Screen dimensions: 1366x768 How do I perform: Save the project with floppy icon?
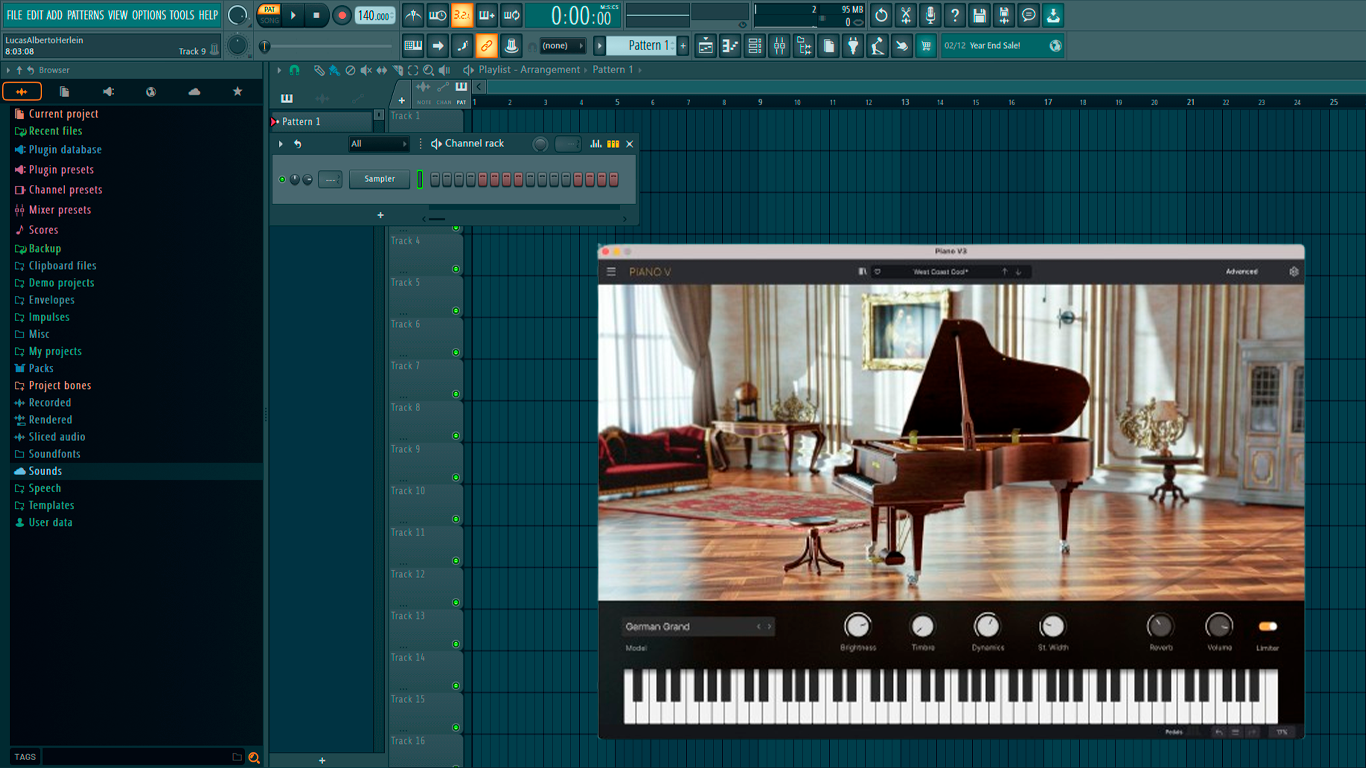pos(979,15)
